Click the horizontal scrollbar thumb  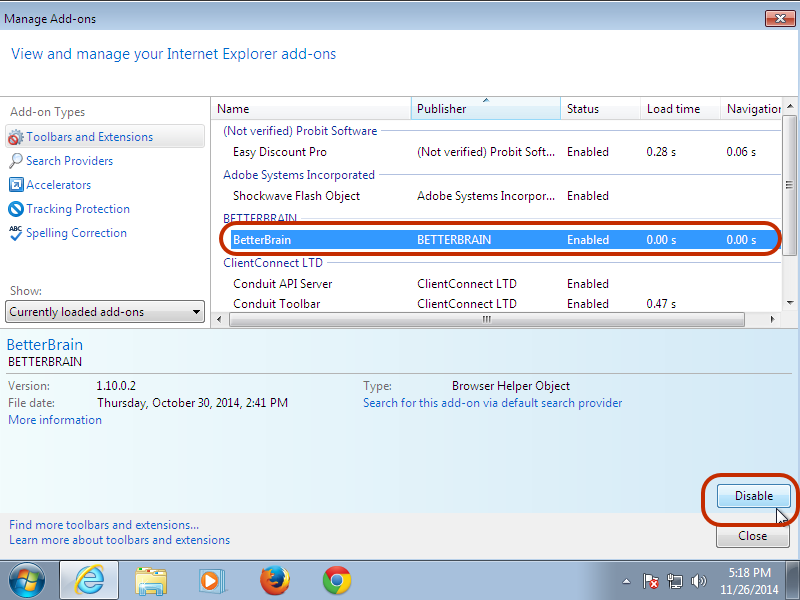click(x=487, y=319)
